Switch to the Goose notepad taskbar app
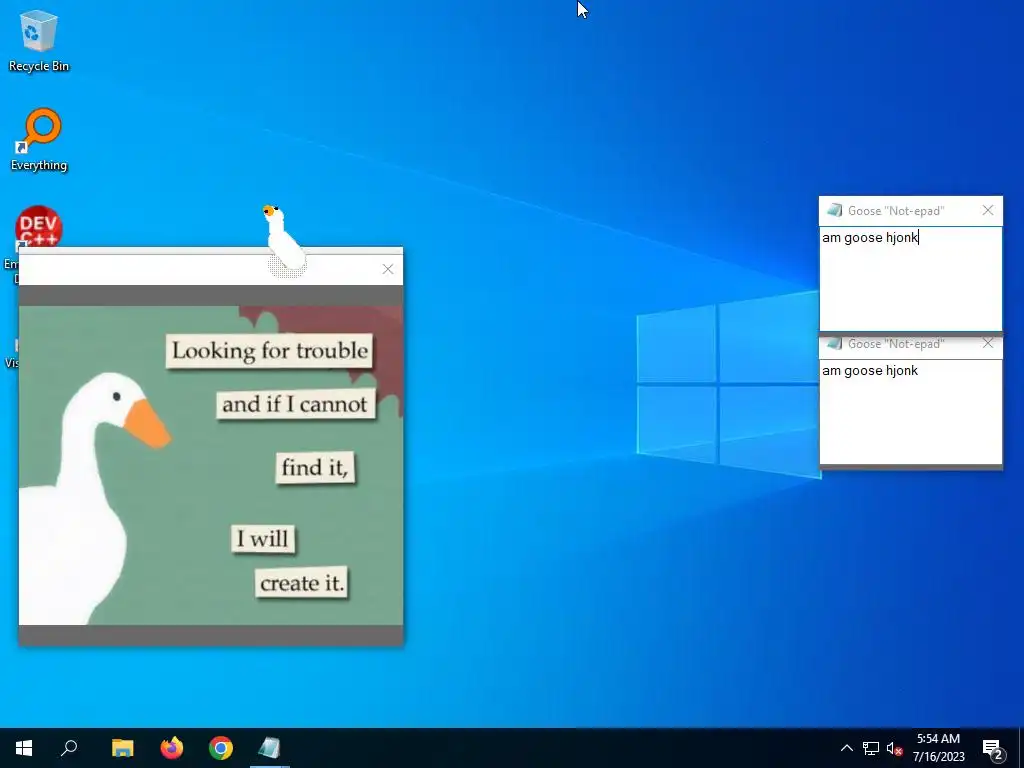 point(269,748)
